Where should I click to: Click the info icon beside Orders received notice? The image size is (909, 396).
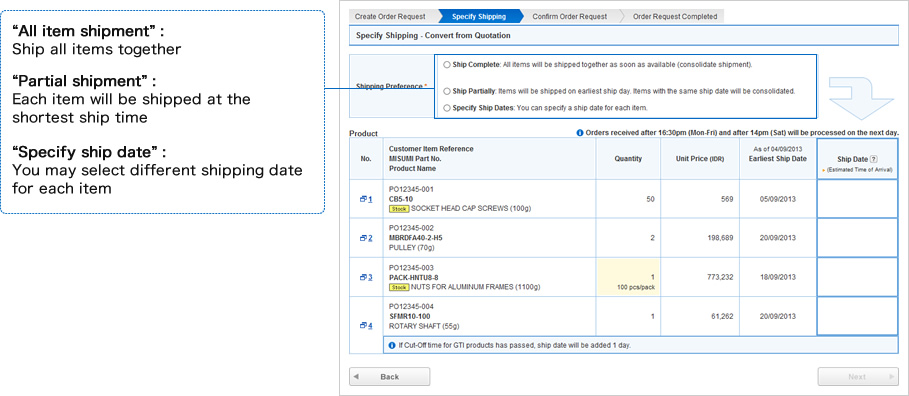(580, 133)
